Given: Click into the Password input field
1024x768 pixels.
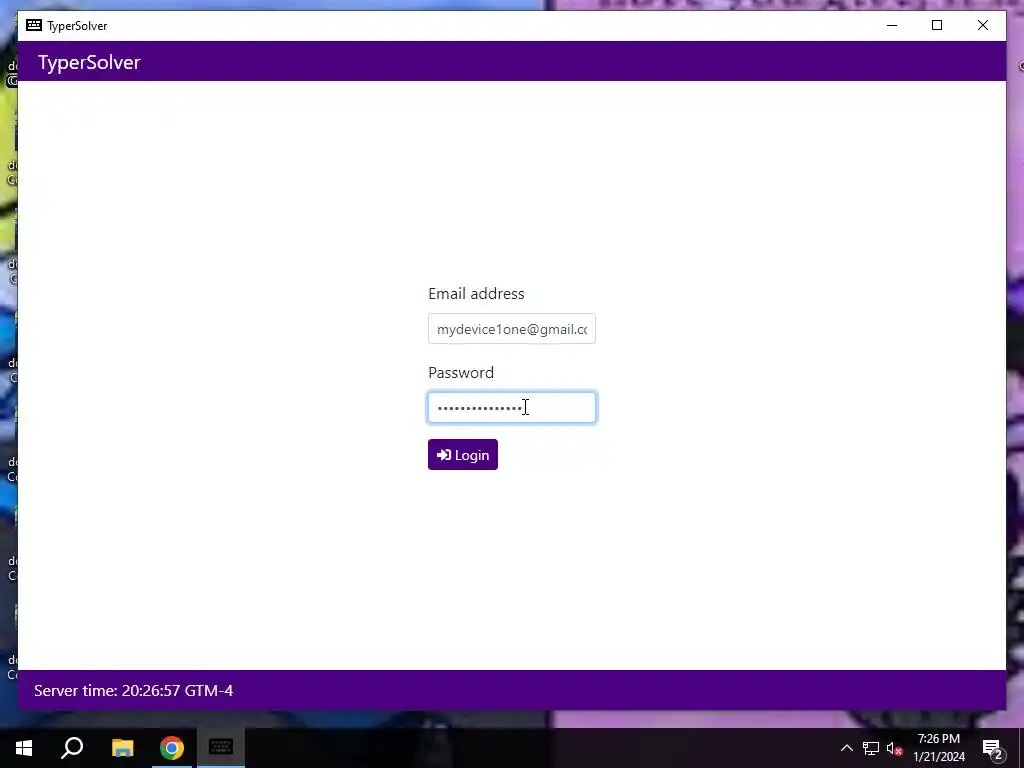Looking at the screenshot, I should (x=511, y=408).
